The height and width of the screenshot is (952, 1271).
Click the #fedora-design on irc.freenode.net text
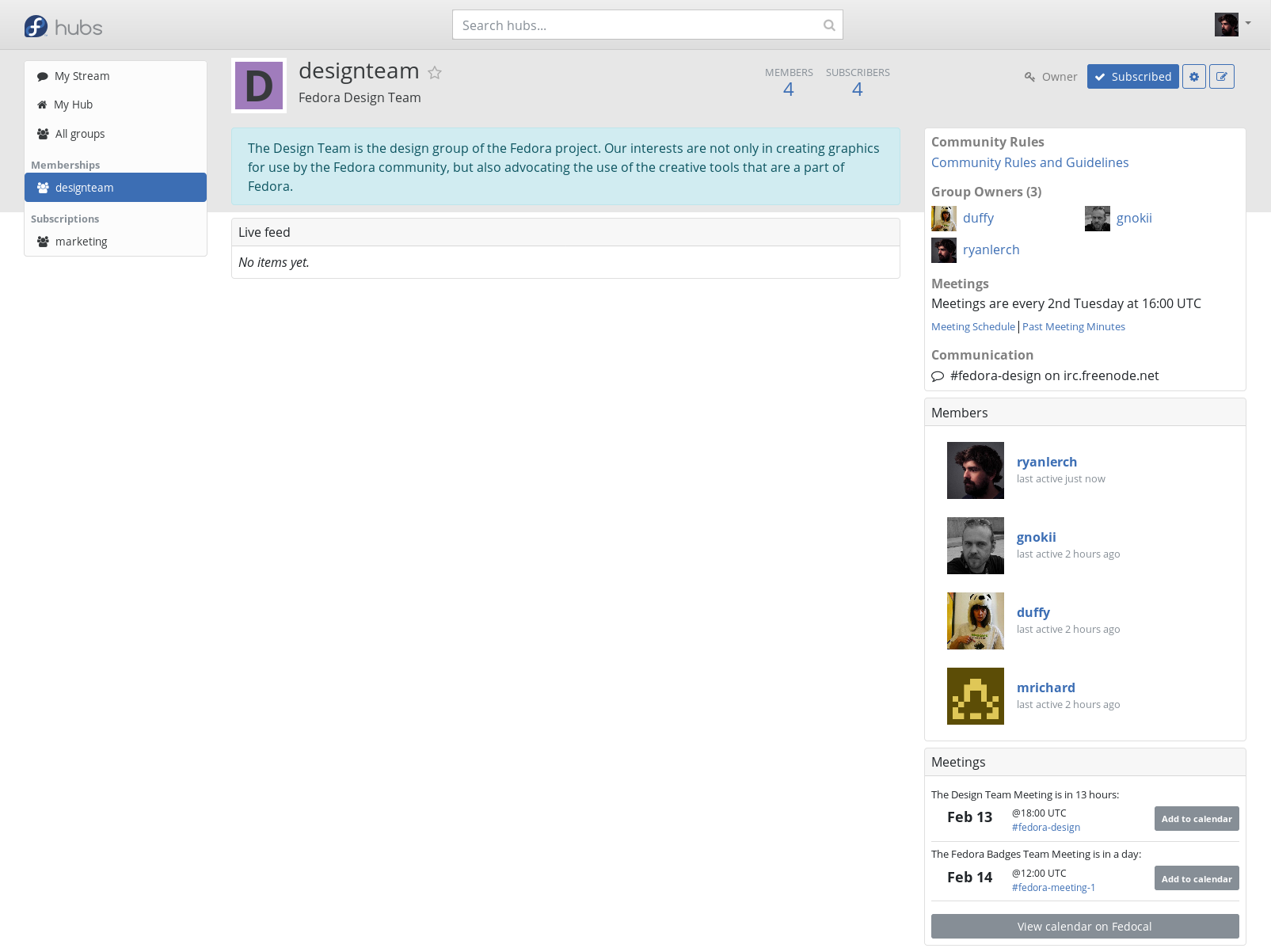pos(1055,375)
